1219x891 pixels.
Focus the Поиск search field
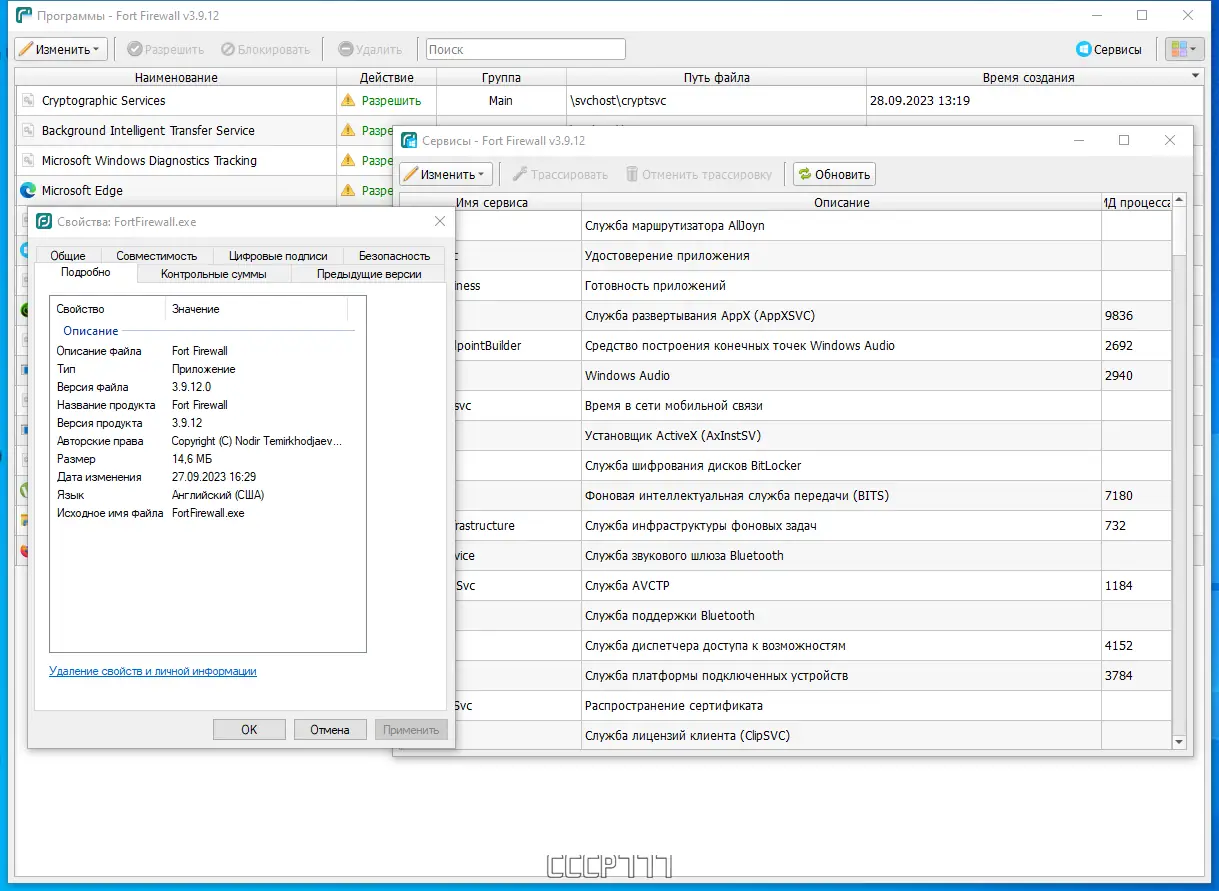coord(525,49)
